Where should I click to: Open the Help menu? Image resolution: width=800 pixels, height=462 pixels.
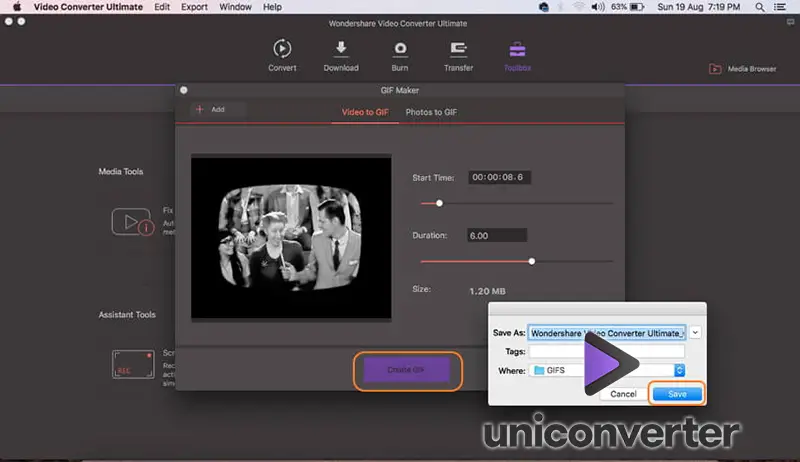(x=272, y=7)
